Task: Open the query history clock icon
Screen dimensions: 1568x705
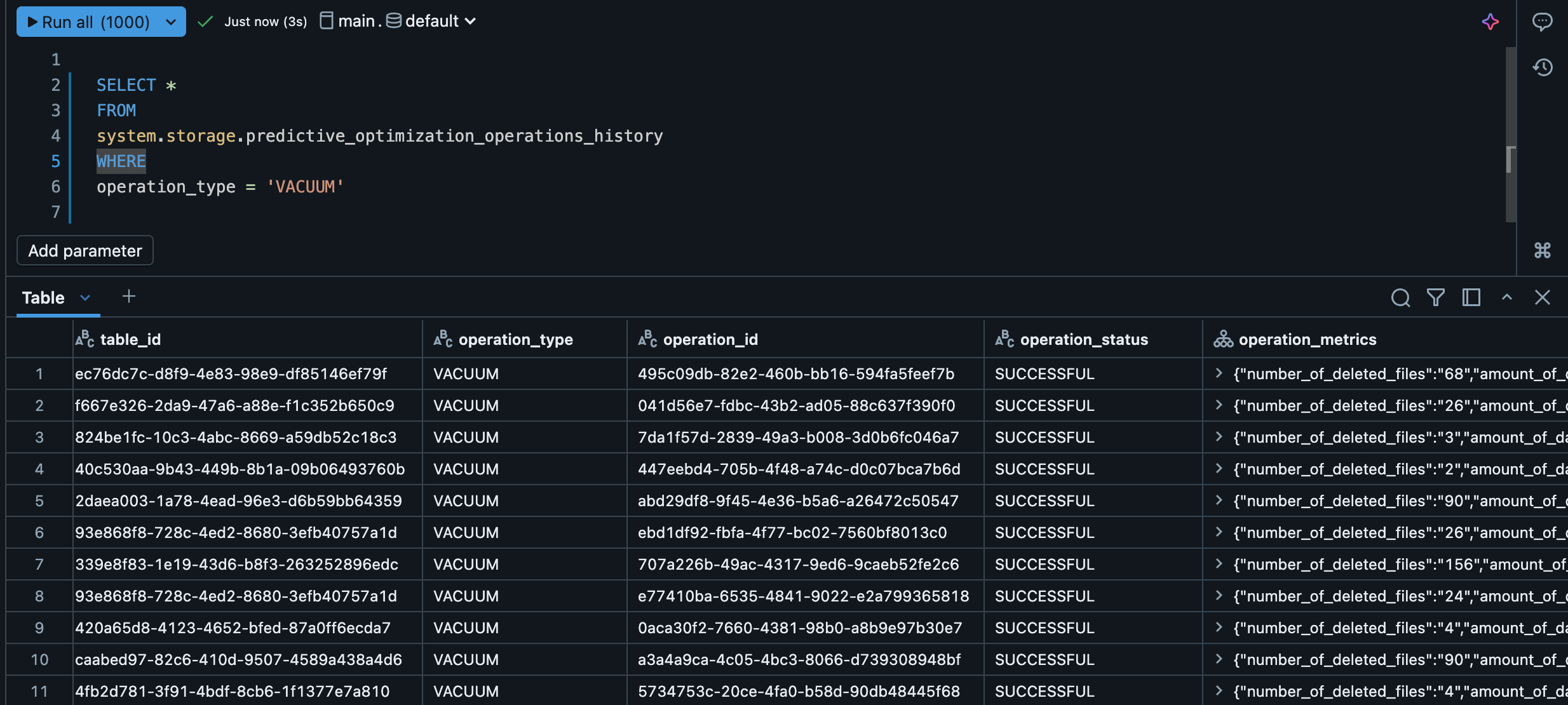Action: click(1542, 67)
